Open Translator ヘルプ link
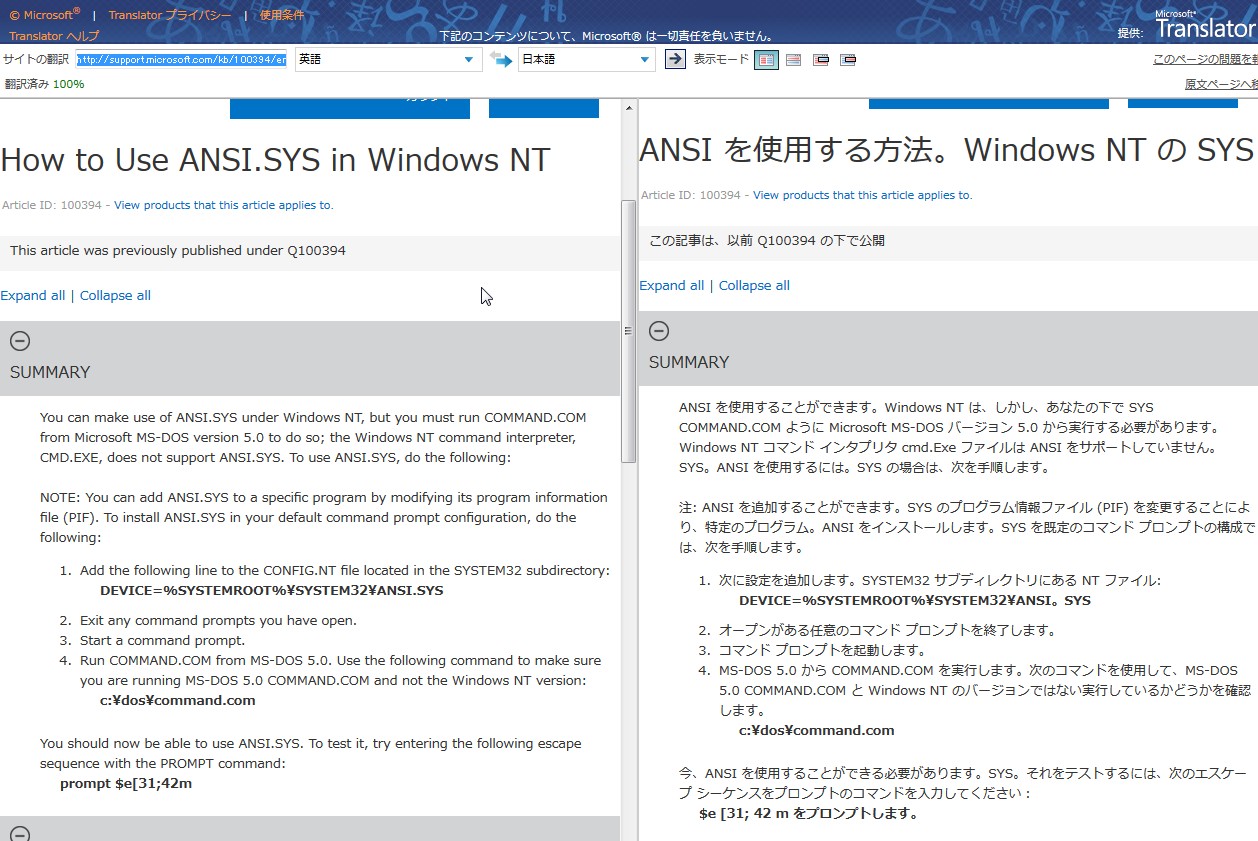Image resolution: width=1258 pixels, height=841 pixels. pos(54,36)
